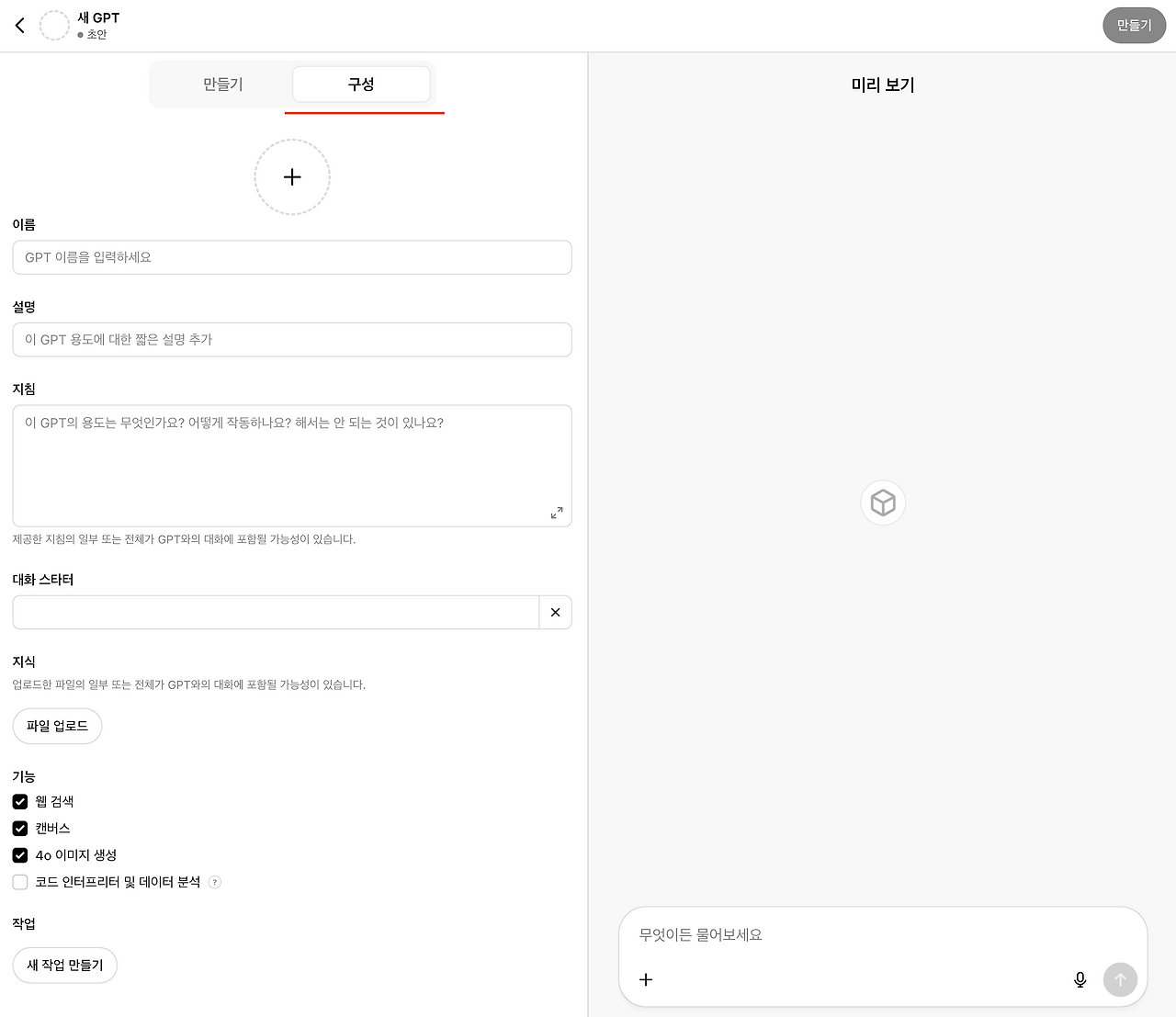This screenshot has height=1017, width=1176.
Task: Remove the conversation starter with X button
Action: [555, 612]
